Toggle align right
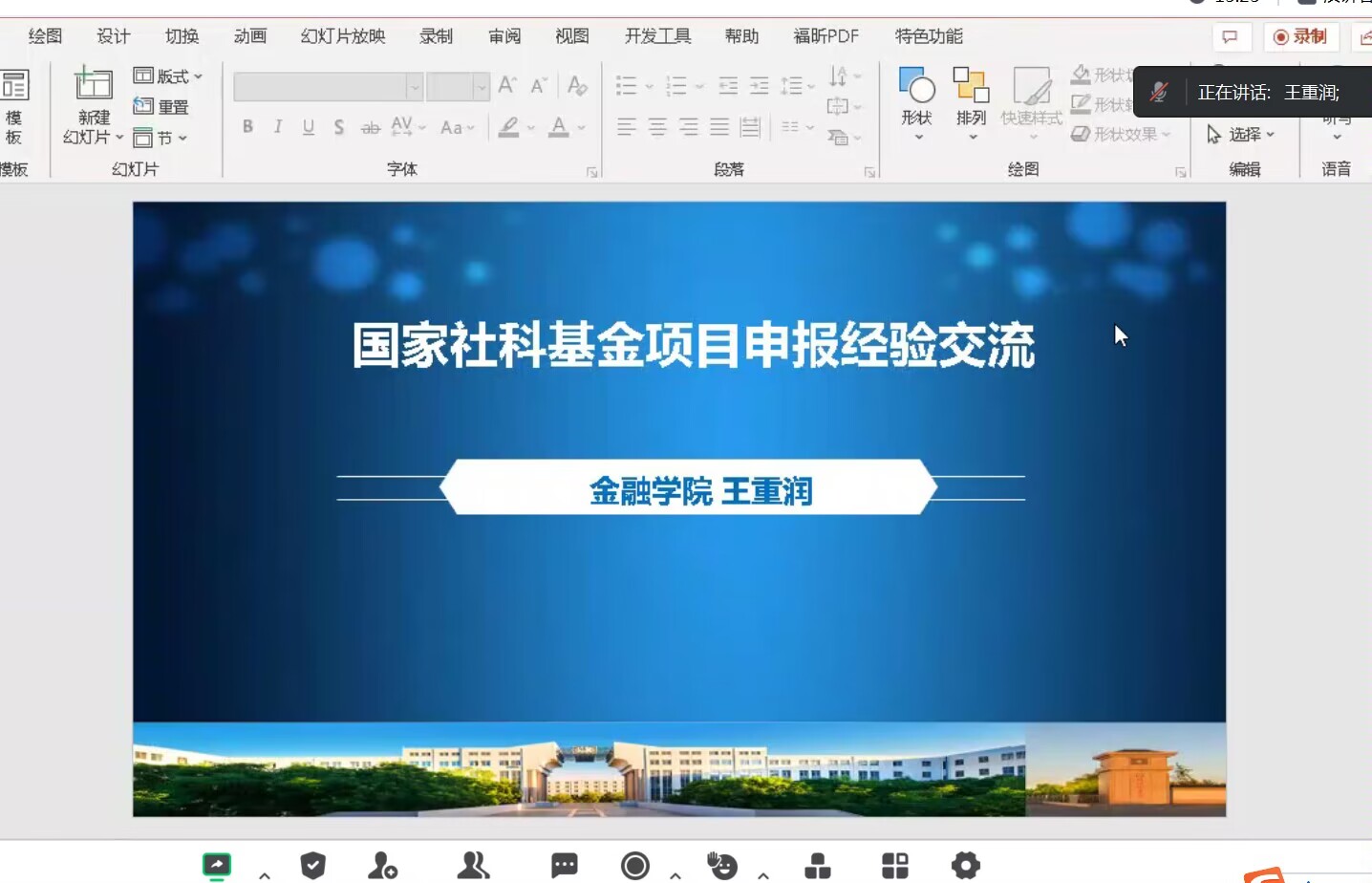Image resolution: width=1372 pixels, height=883 pixels. click(x=689, y=126)
